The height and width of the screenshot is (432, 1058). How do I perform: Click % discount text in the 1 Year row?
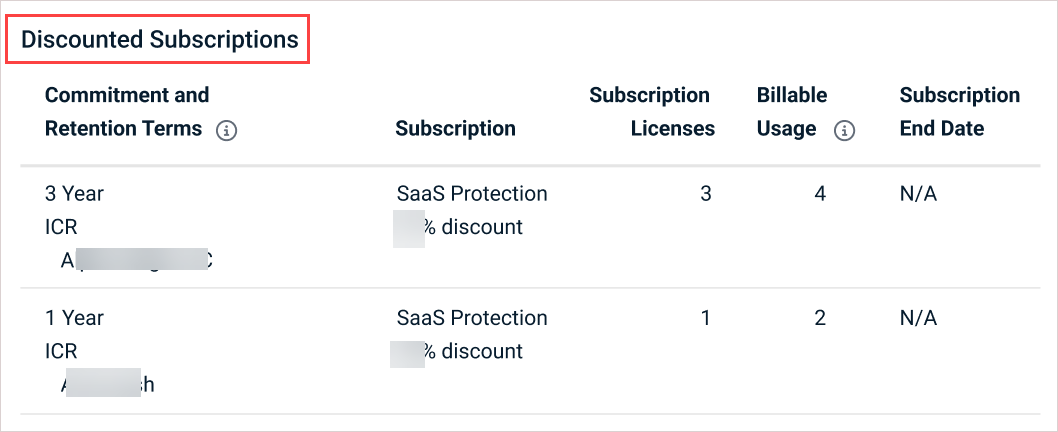(x=472, y=351)
